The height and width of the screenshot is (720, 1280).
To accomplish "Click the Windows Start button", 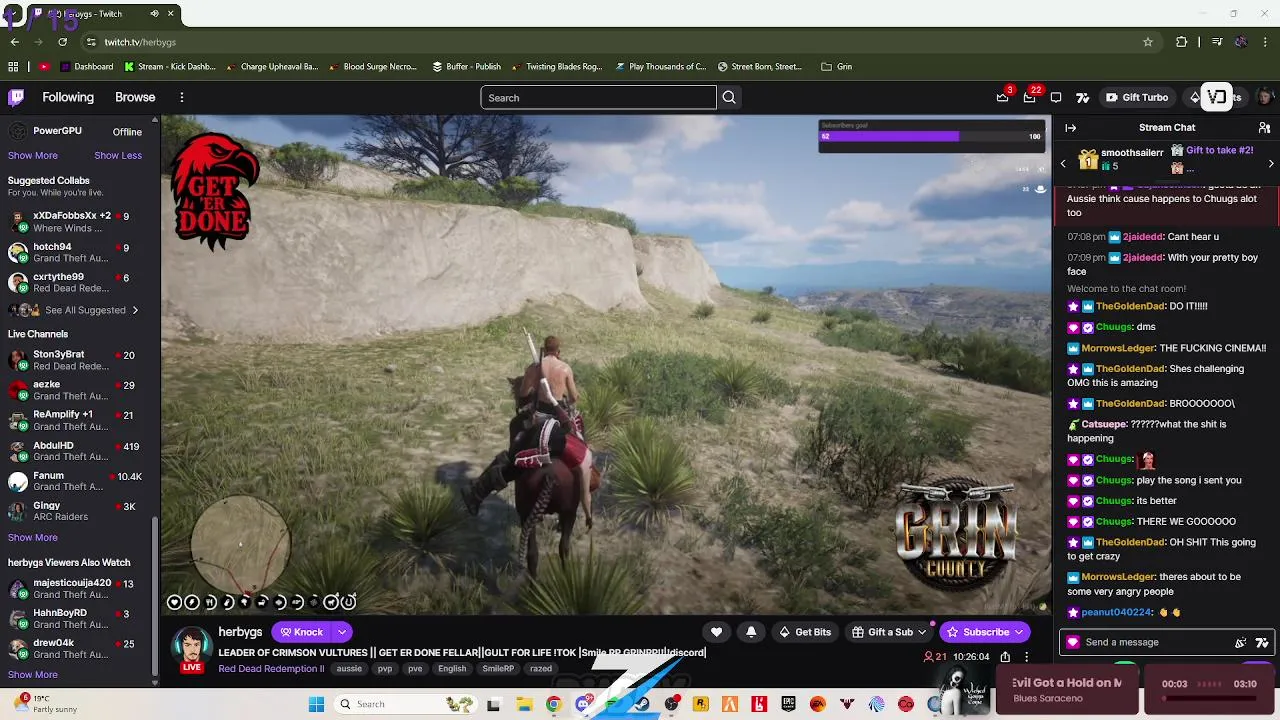I will click(316, 704).
